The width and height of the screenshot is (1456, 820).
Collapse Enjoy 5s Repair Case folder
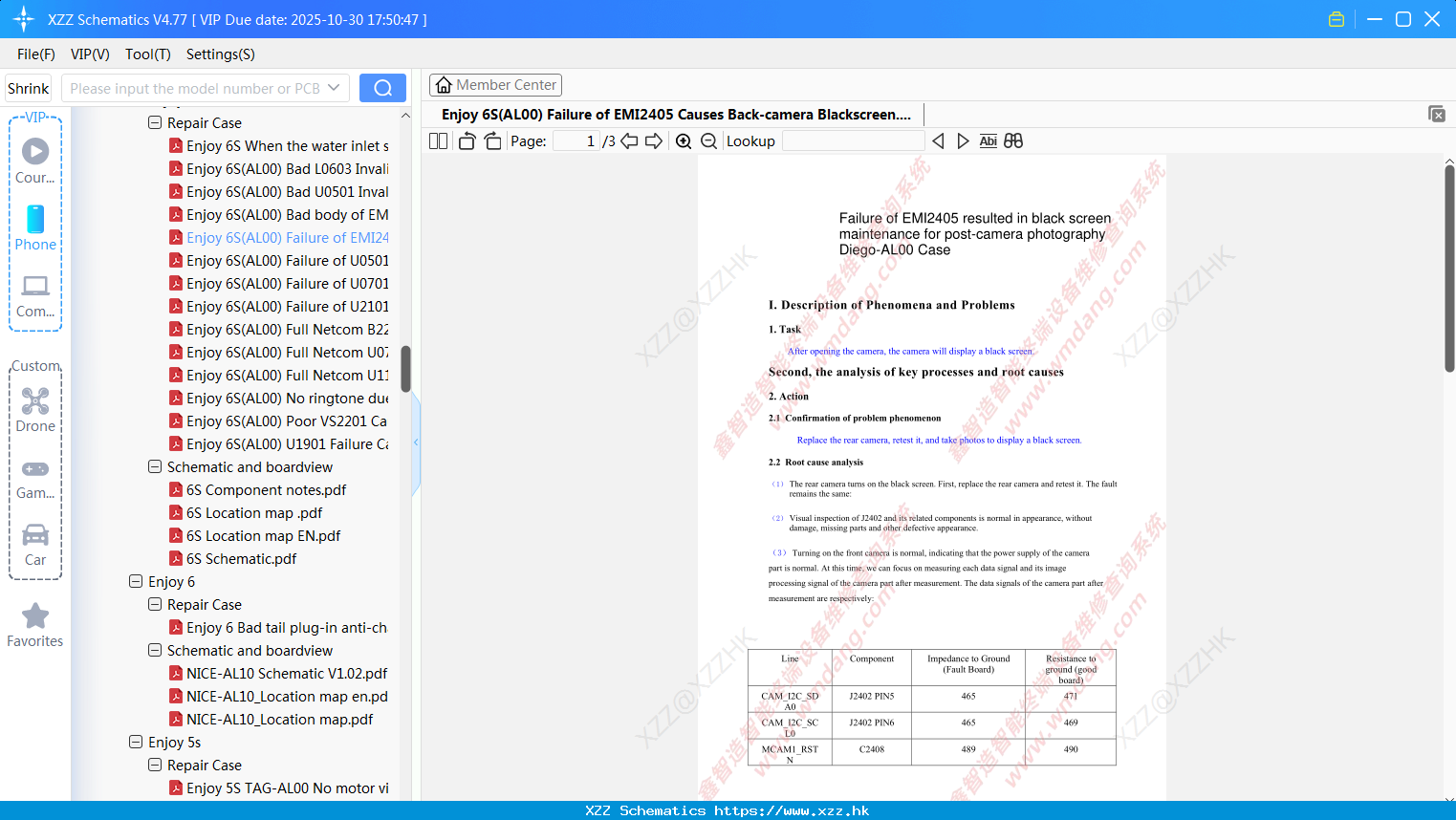point(155,765)
